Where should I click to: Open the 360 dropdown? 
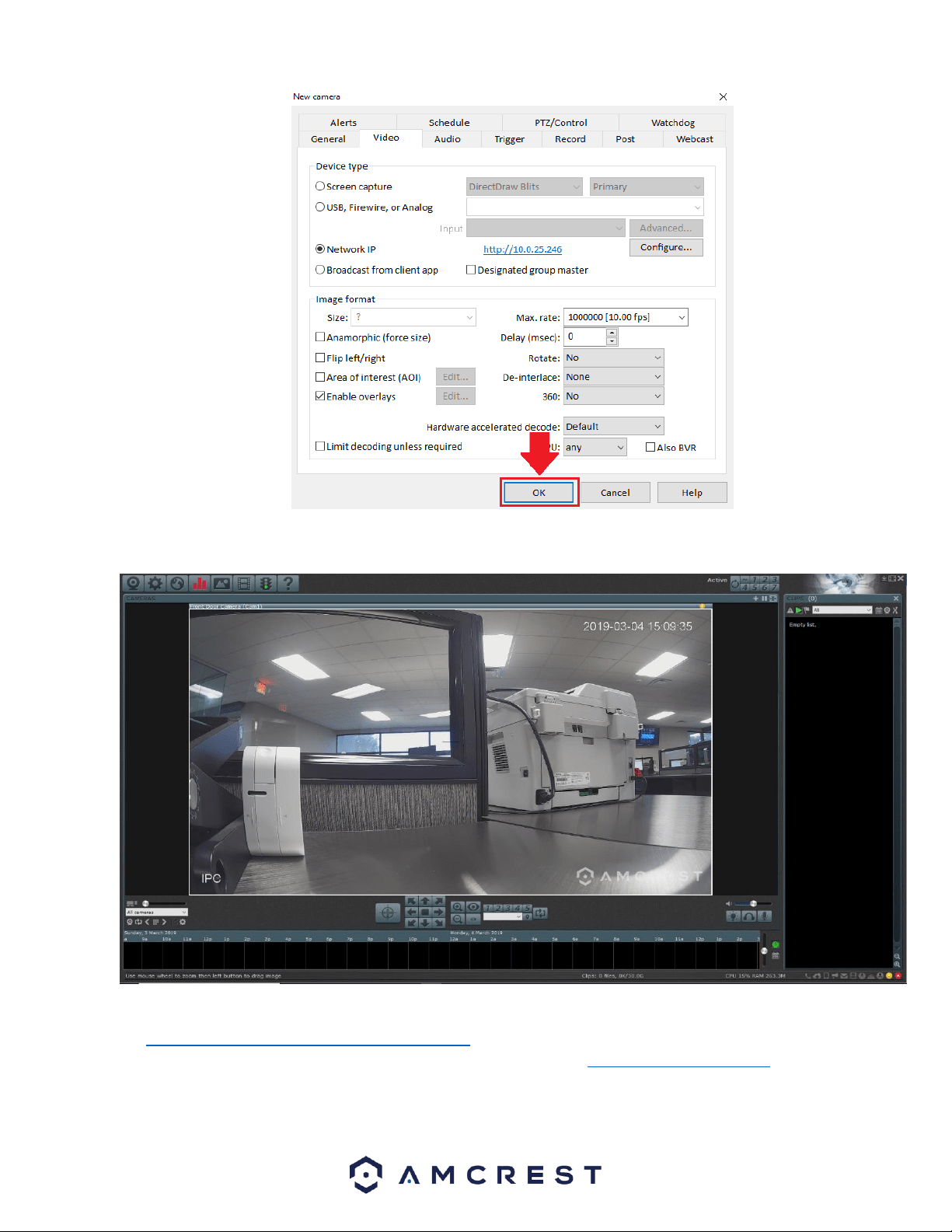pyautogui.click(x=613, y=396)
